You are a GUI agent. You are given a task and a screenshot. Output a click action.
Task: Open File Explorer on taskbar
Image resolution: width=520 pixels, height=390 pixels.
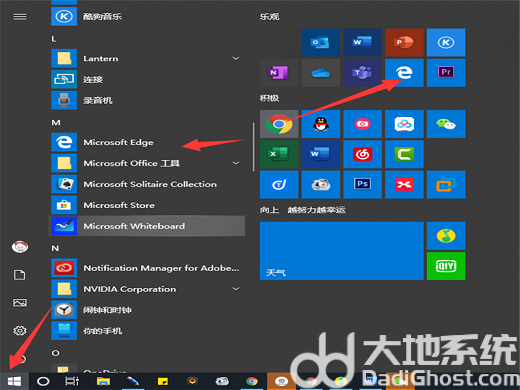pyautogui.click(x=103, y=381)
